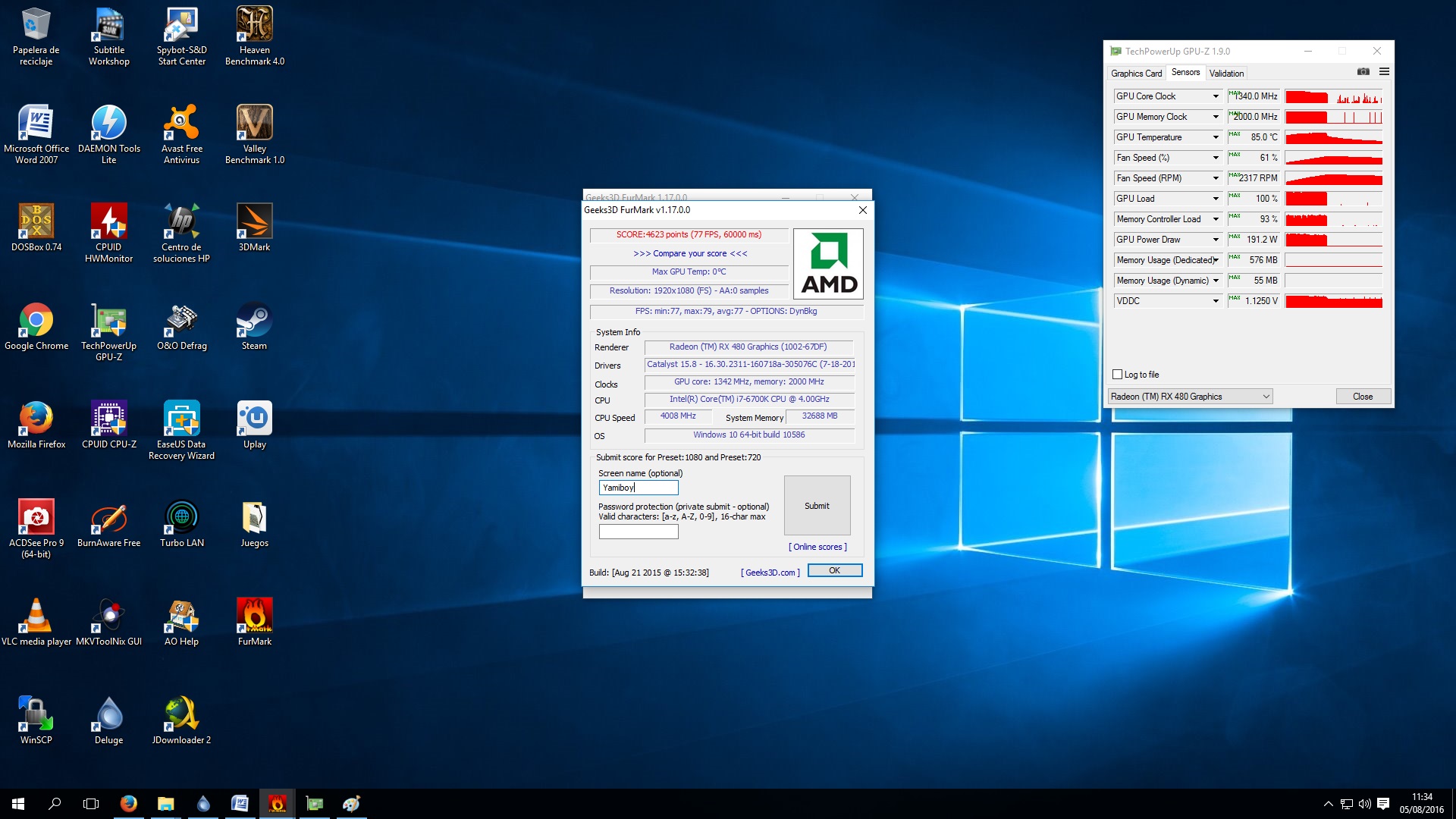
Task: Switch to Graphics Card tab in GPU-Z
Action: [x=1136, y=74]
